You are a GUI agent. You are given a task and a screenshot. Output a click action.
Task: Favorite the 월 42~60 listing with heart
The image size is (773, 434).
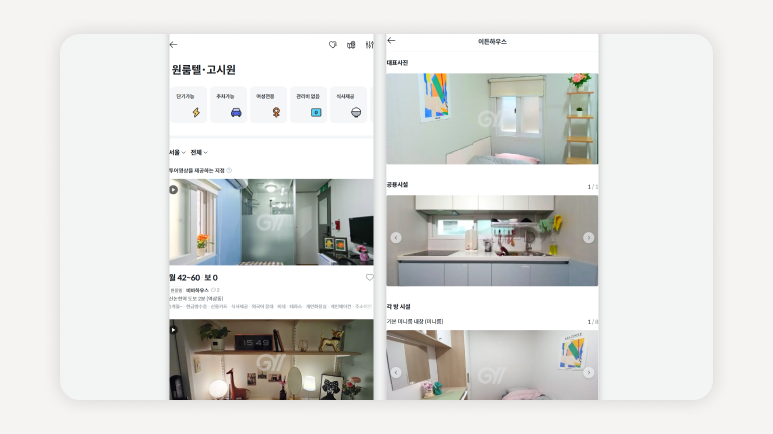point(369,278)
